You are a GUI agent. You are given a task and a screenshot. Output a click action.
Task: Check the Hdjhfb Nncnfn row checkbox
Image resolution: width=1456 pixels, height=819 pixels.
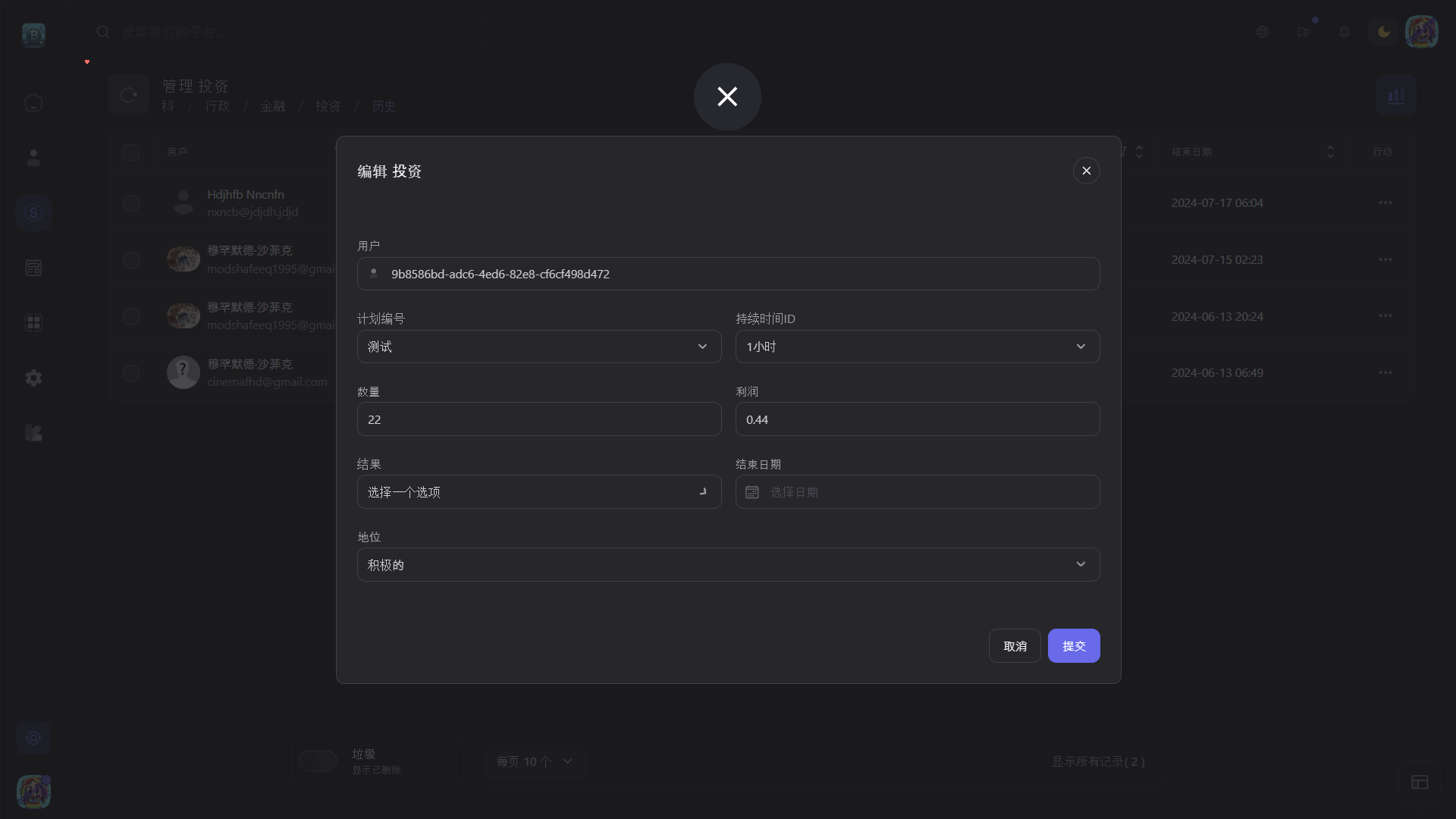(131, 203)
